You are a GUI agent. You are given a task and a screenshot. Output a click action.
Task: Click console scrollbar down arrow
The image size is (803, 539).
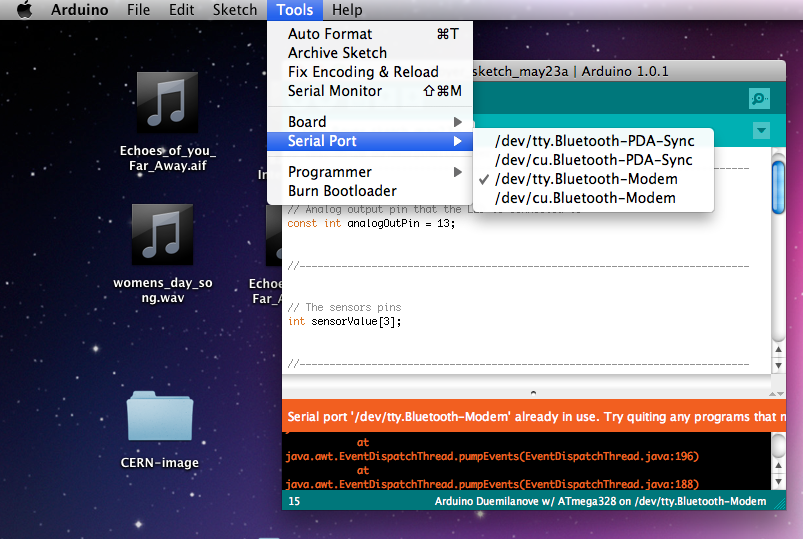778,482
